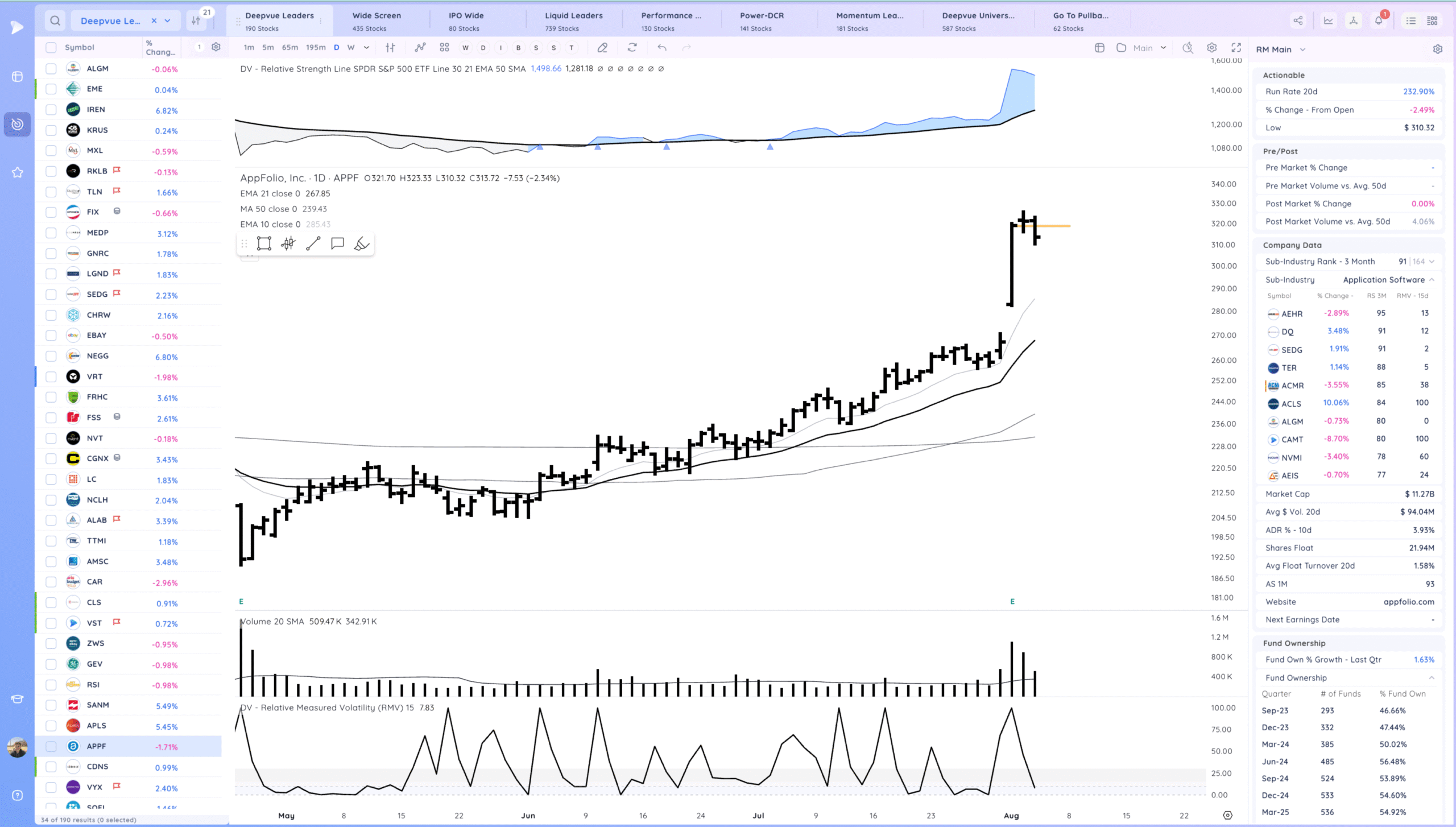The image size is (1456, 827).
Task: Close the Deepvue Le... list chip
Action: tap(154, 21)
